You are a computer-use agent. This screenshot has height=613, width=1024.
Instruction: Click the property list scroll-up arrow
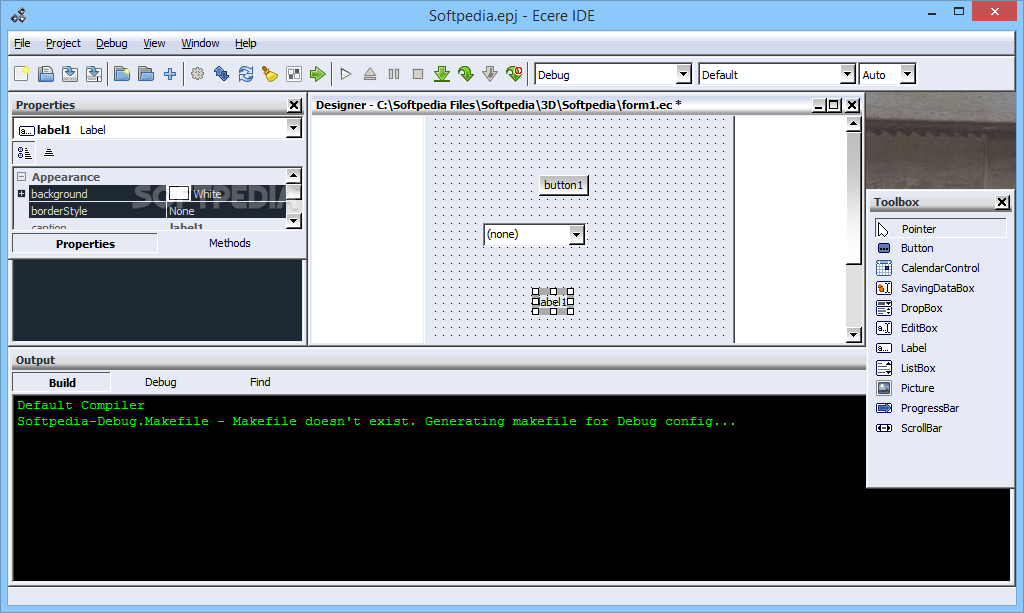[x=293, y=175]
